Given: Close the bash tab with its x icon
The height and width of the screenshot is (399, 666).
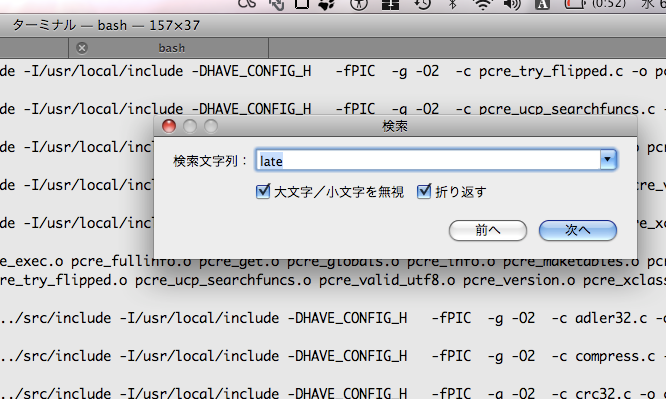Looking at the screenshot, I should tap(82, 48).
